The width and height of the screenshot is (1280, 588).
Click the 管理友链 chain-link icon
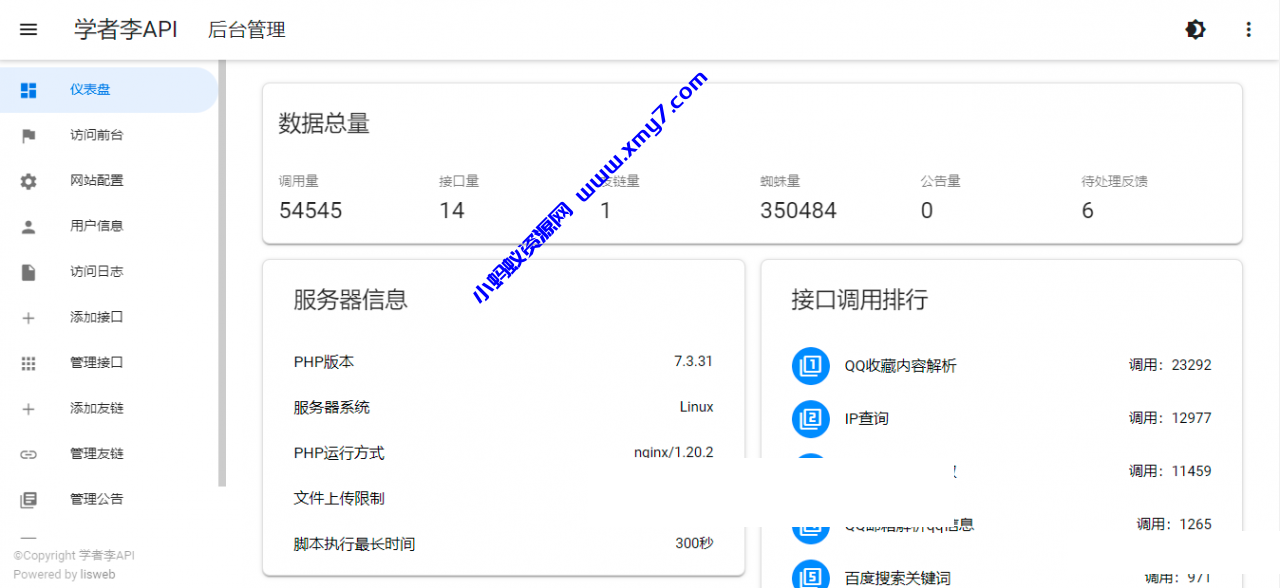tap(28, 453)
